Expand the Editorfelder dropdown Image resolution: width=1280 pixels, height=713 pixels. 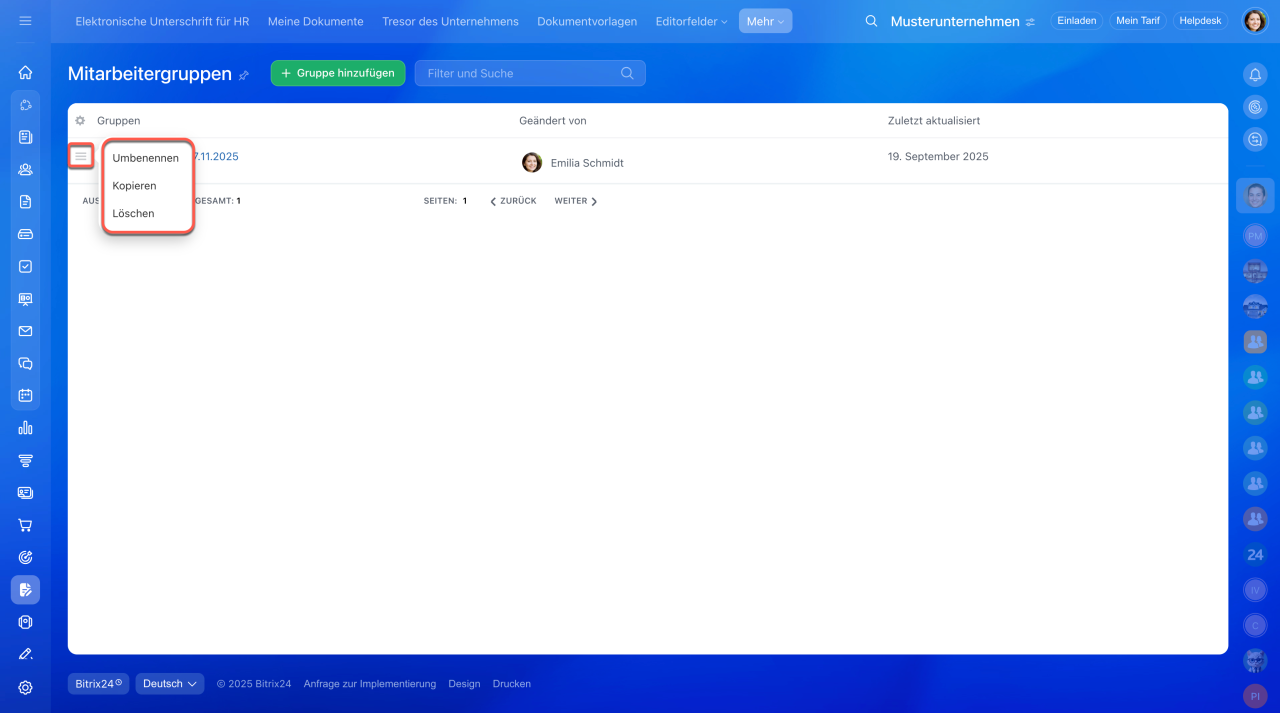pos(691,21)
